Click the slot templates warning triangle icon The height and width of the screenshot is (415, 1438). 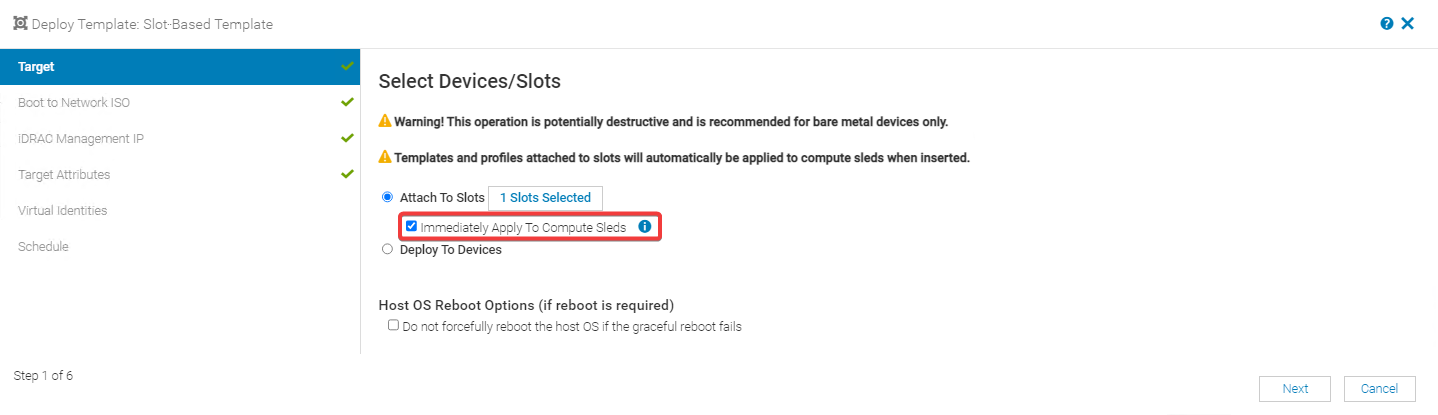[385, 158]
